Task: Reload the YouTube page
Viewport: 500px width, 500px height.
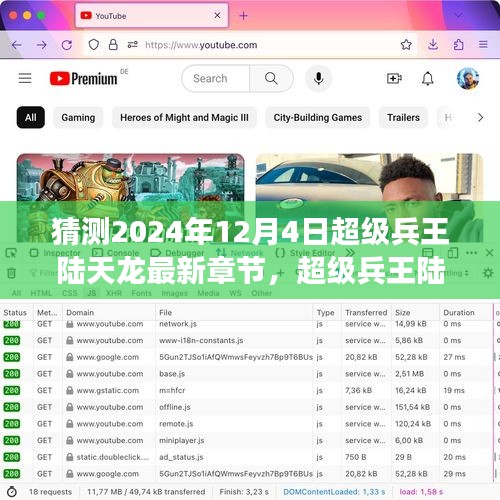Action: pyautogui.click(x=67, y=45)
